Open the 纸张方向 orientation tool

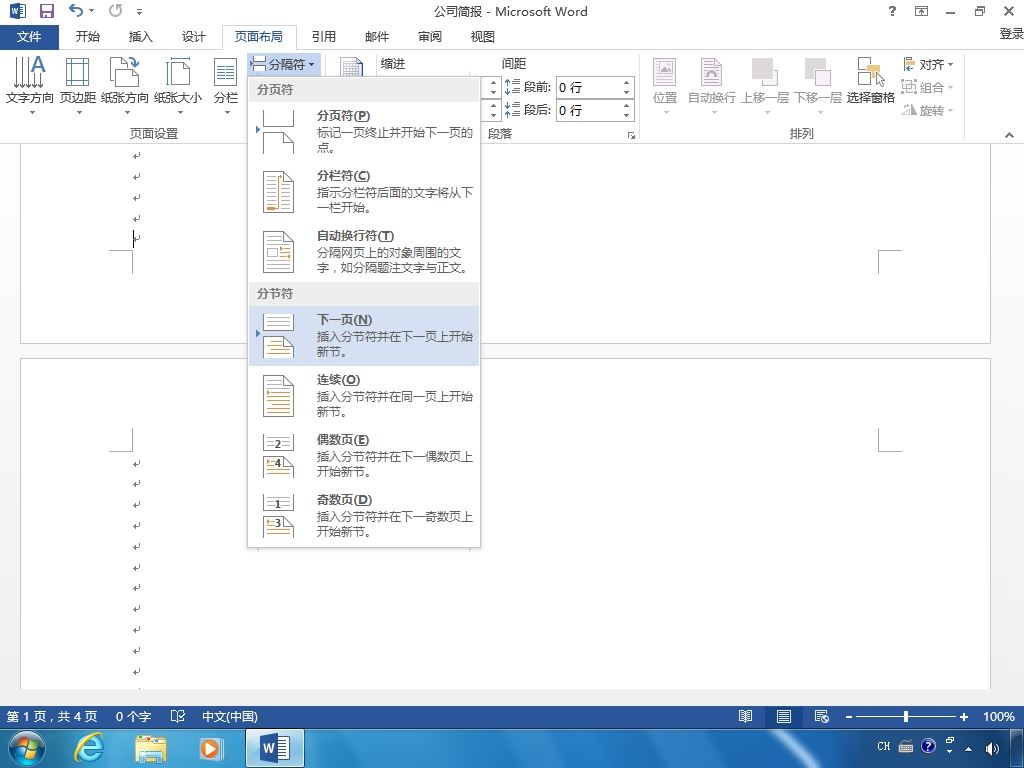point(125,85)
